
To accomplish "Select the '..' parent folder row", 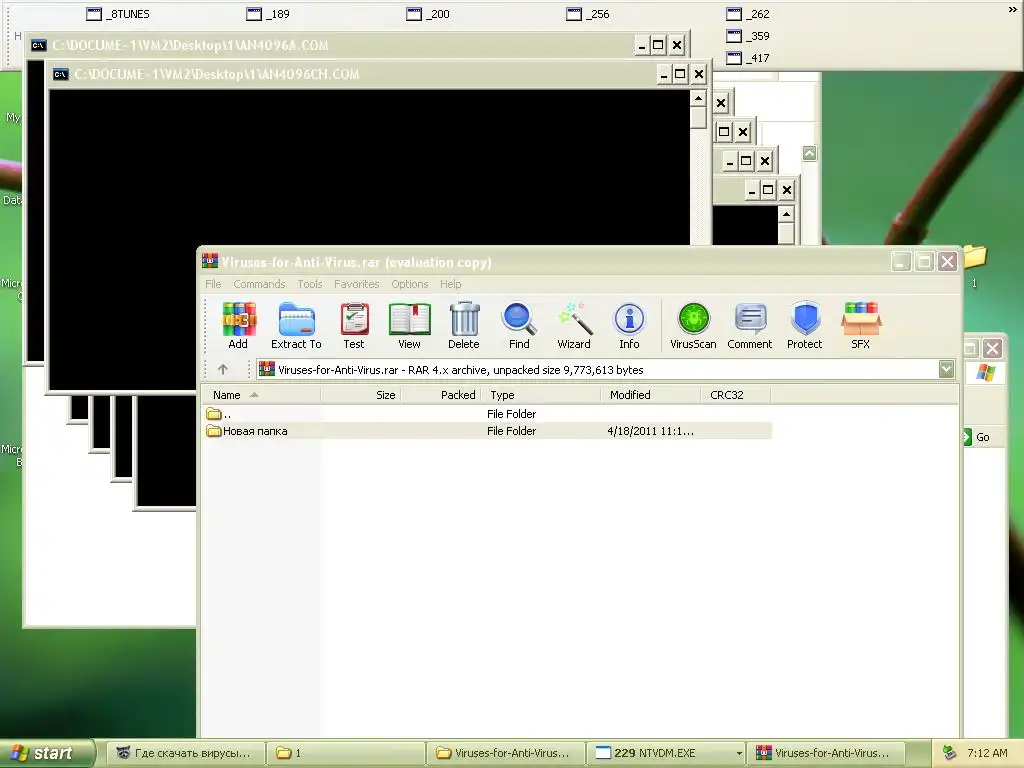I will pyautogui.click(x=487, y=414).
